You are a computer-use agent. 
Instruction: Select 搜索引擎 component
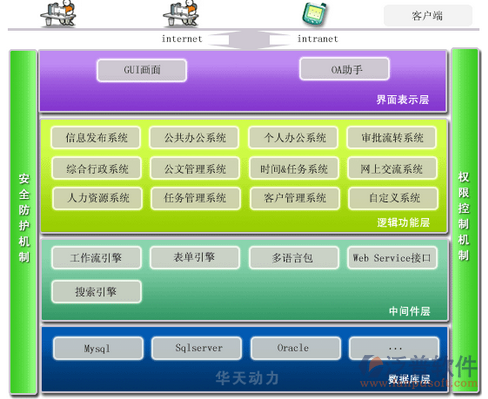(x=96, y=292)
